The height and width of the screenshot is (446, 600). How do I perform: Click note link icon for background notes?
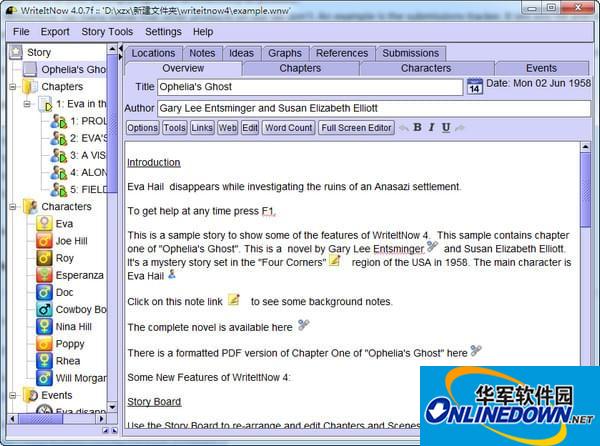coord(233,299)
